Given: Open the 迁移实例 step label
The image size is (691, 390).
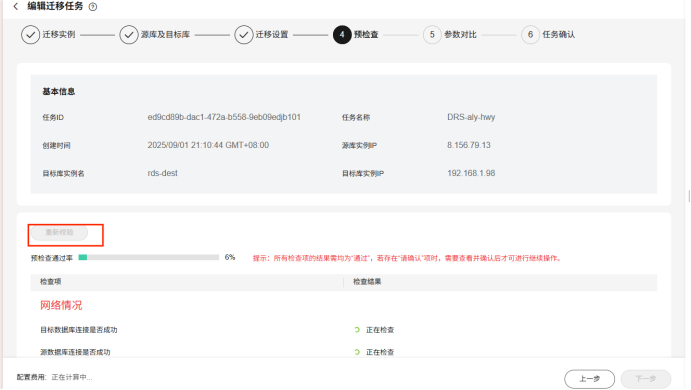Looking at the screenshot, I should pyautogui.click(x=59, y=34).
